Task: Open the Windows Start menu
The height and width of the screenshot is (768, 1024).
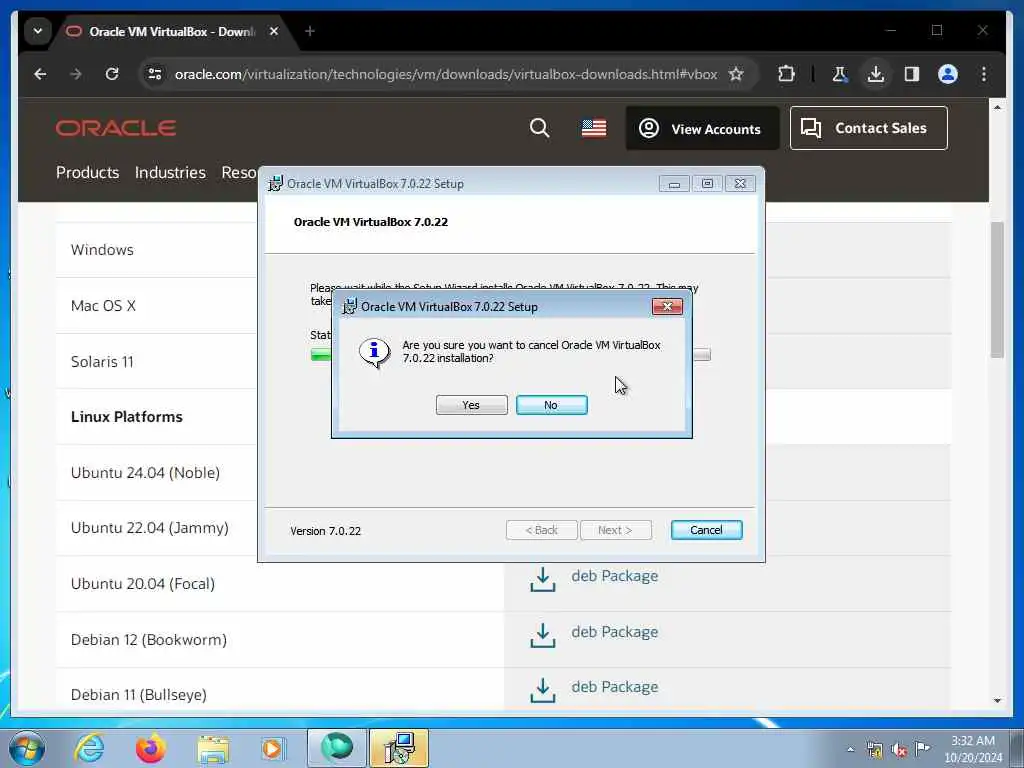Action: (27, 748)
